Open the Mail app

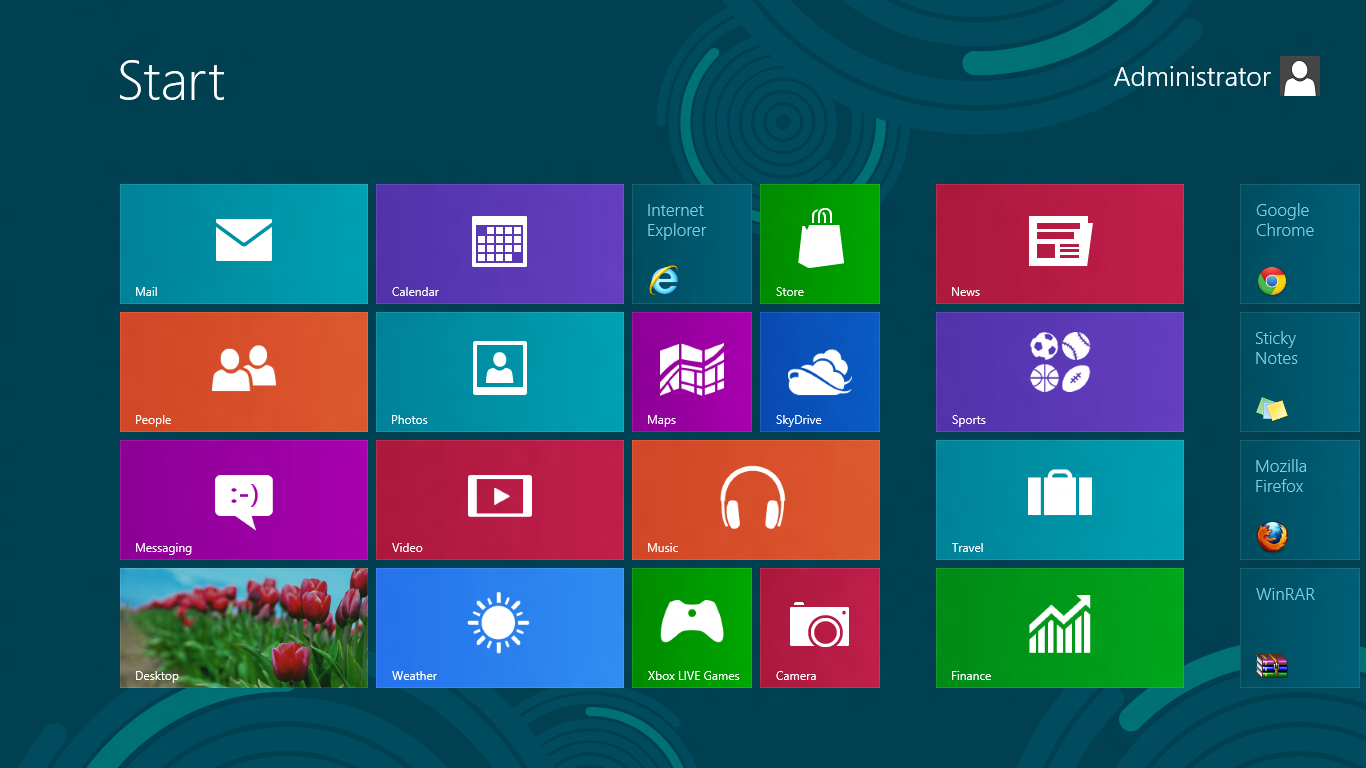pos(243,243)
